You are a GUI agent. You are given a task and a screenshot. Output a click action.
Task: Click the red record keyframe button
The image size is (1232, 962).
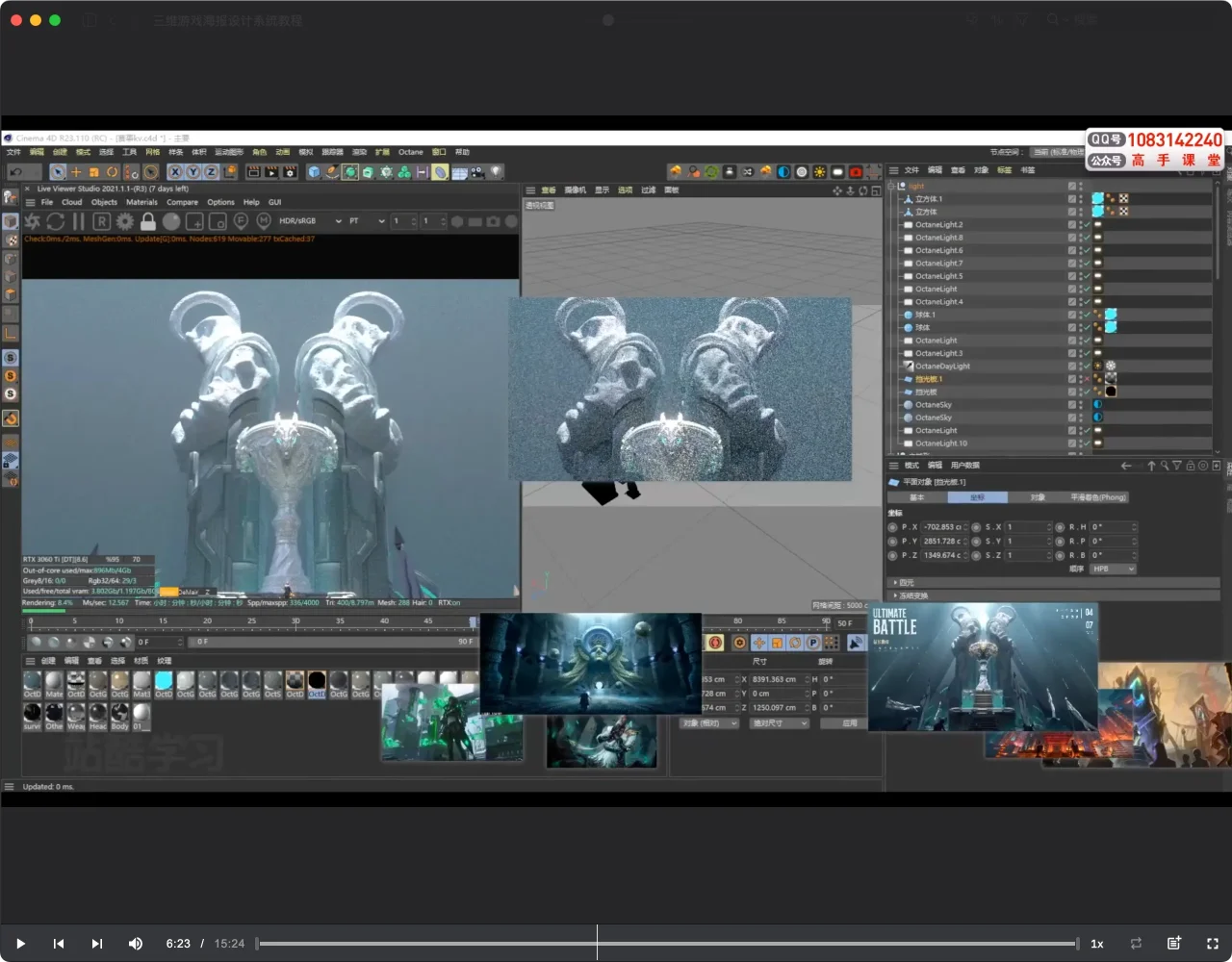pyautogui.click(x=715, y=643)
